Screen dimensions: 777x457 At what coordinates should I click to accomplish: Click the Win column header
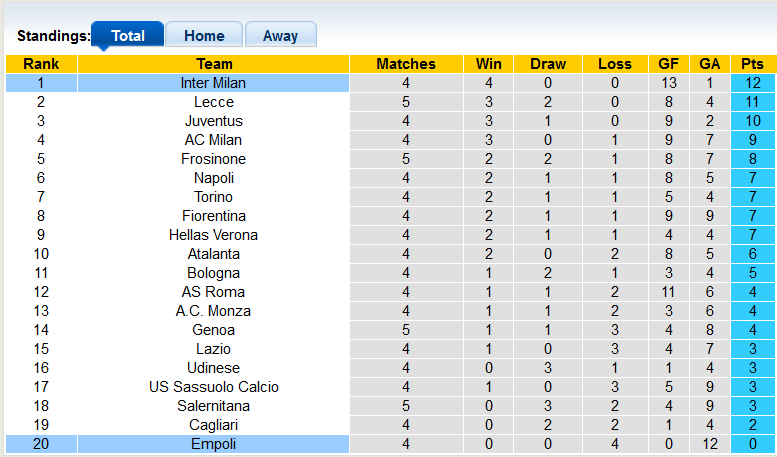489,64
